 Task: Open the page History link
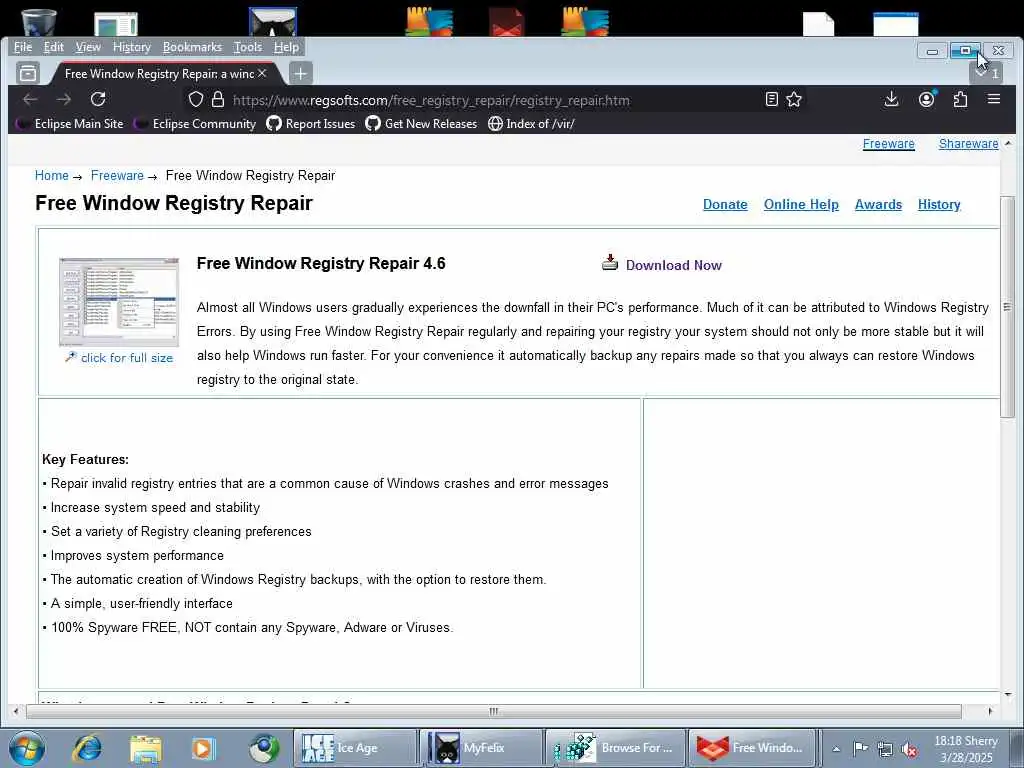938,204
